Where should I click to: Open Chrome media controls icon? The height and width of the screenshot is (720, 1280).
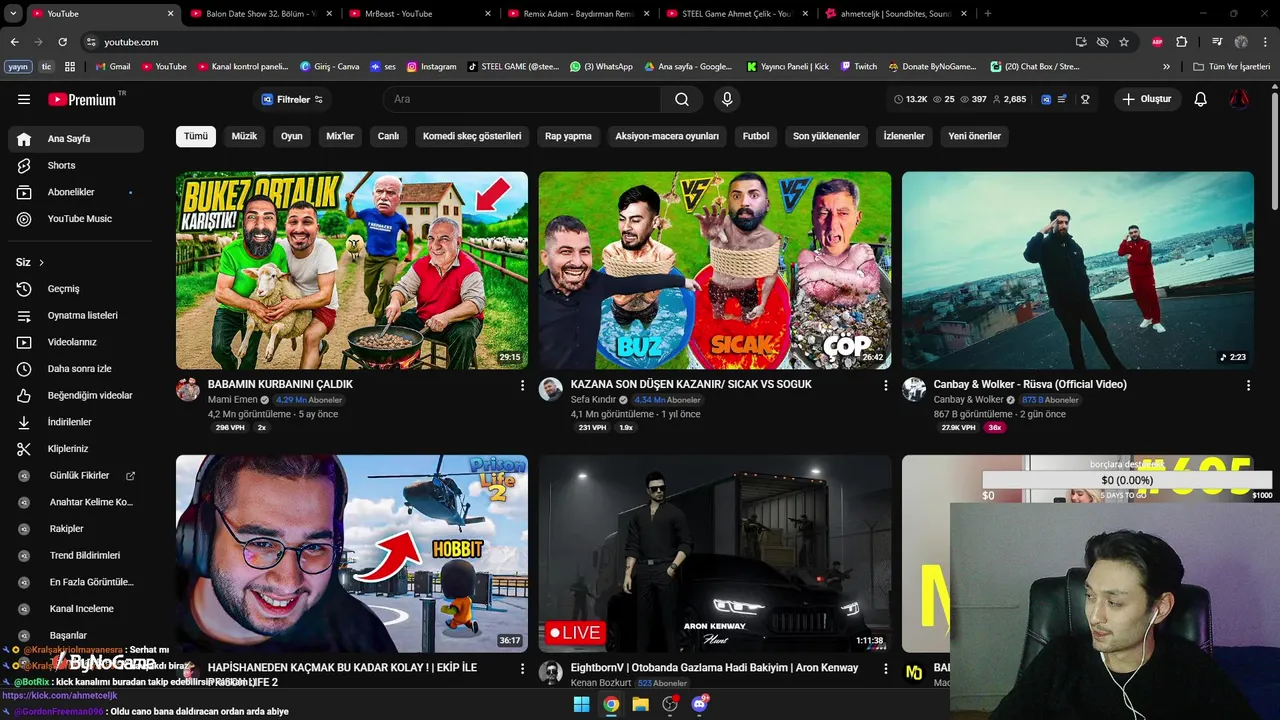coord(1217,42)
